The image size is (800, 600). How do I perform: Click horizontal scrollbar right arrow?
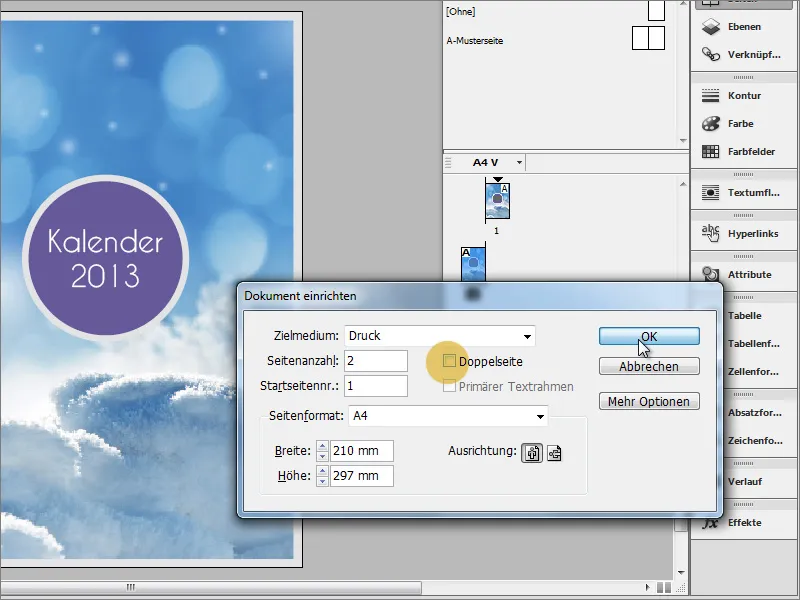tap(648, 587)
